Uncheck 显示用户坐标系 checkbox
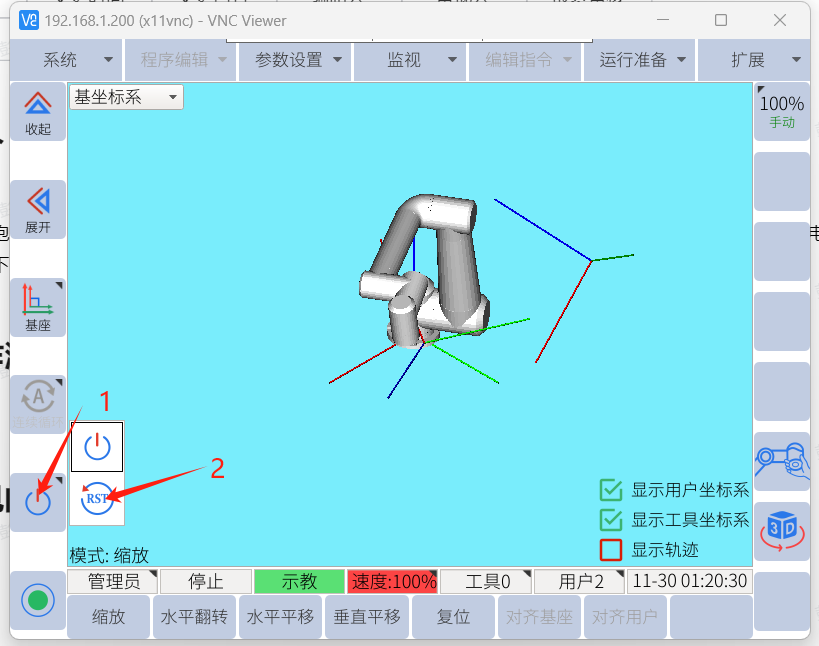Screen dimensions: 819x646 click(x=611, y=490)
